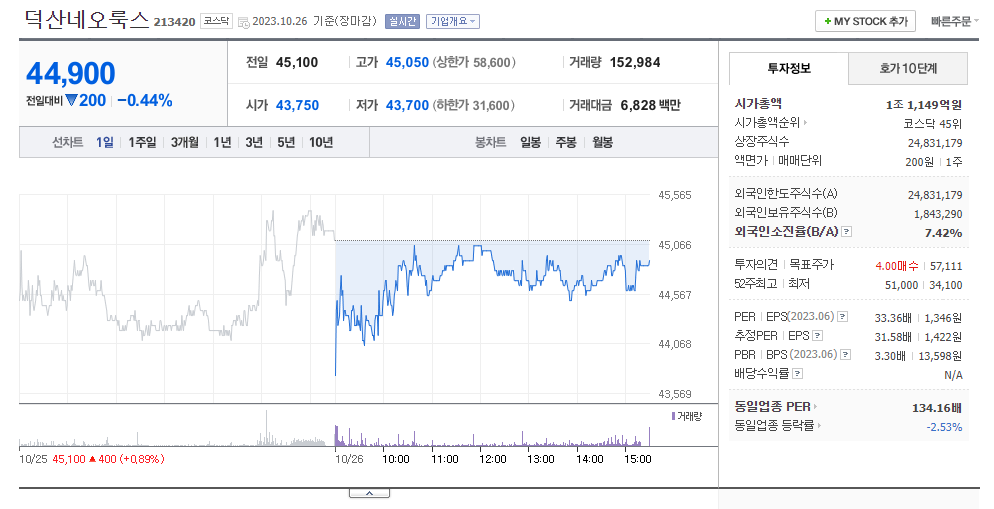This screenshot has height=509, width=994.
Task: Switch to the 호가10단계 tab
Action: coord(908,68)
